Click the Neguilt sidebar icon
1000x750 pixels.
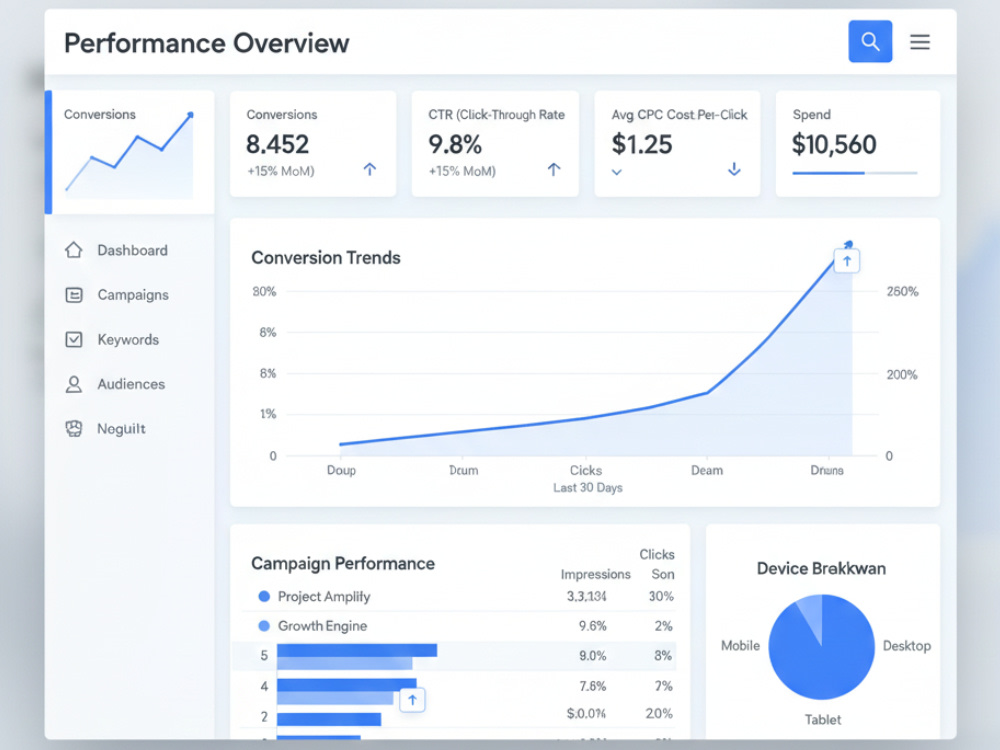[74, 429]
